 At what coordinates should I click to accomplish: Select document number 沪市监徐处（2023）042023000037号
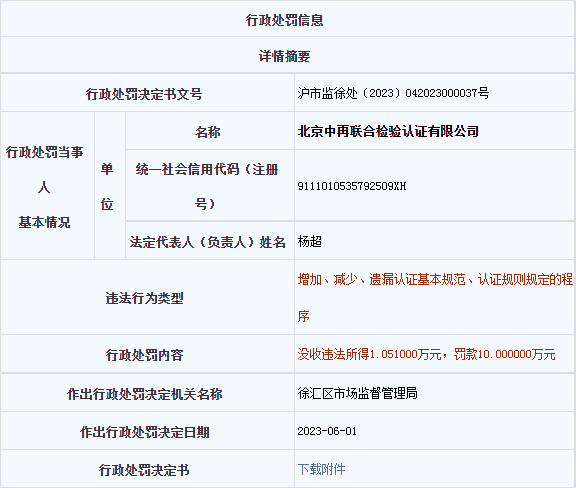(x=393, y=93)
